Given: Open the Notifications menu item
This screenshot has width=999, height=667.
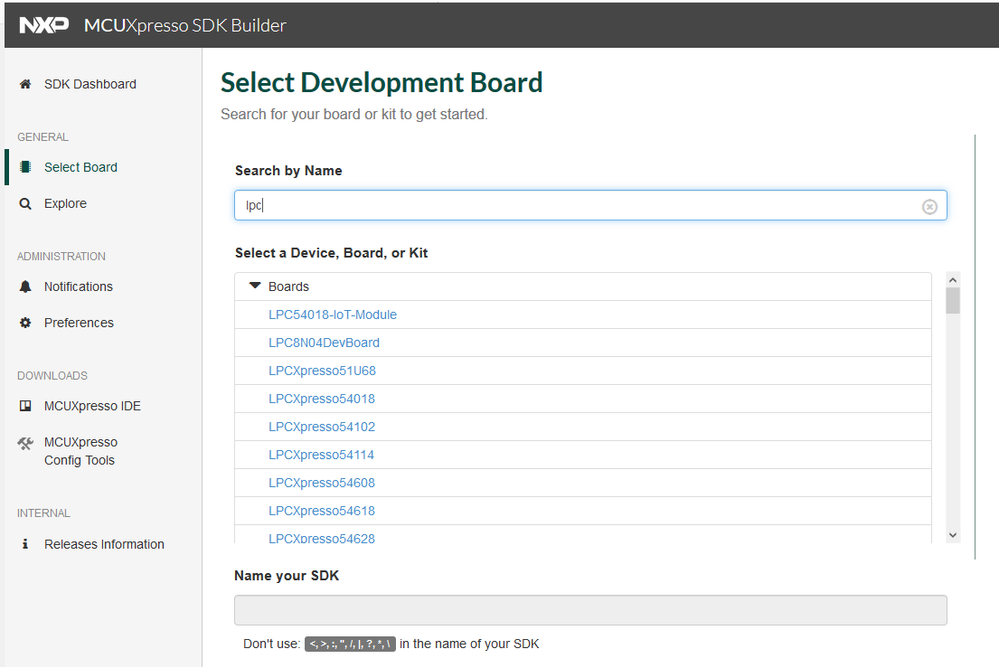Looking at the screenshot, I should point(78,287).
